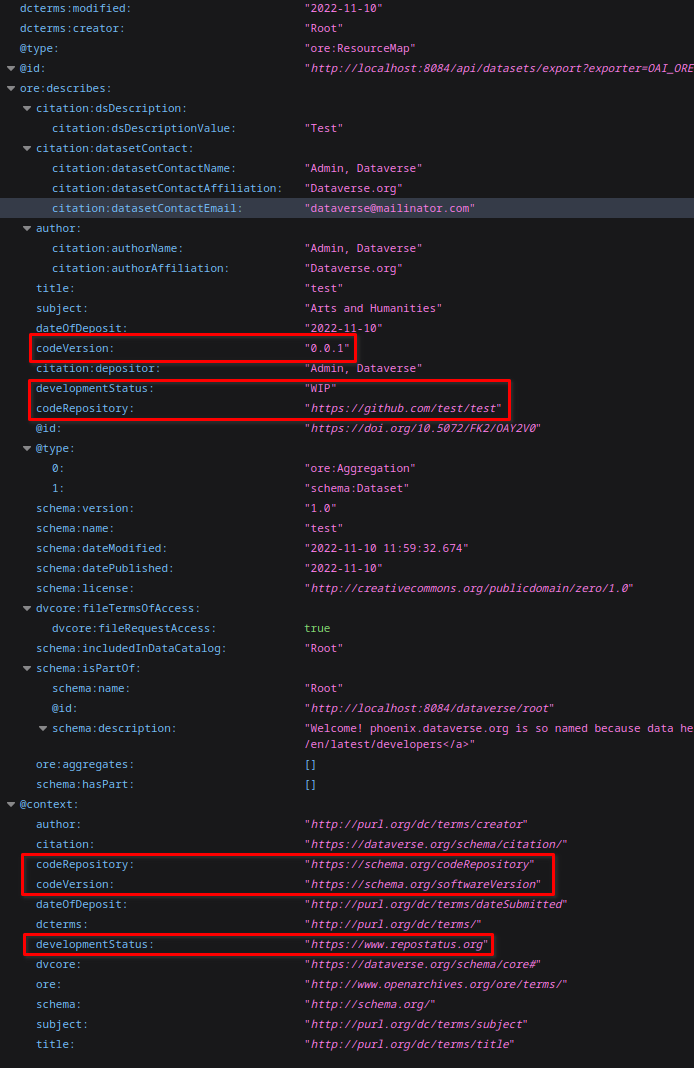Select the citation:authorAffiliation row
Screen dimensions: 694x1068
(x=347, y=268)
